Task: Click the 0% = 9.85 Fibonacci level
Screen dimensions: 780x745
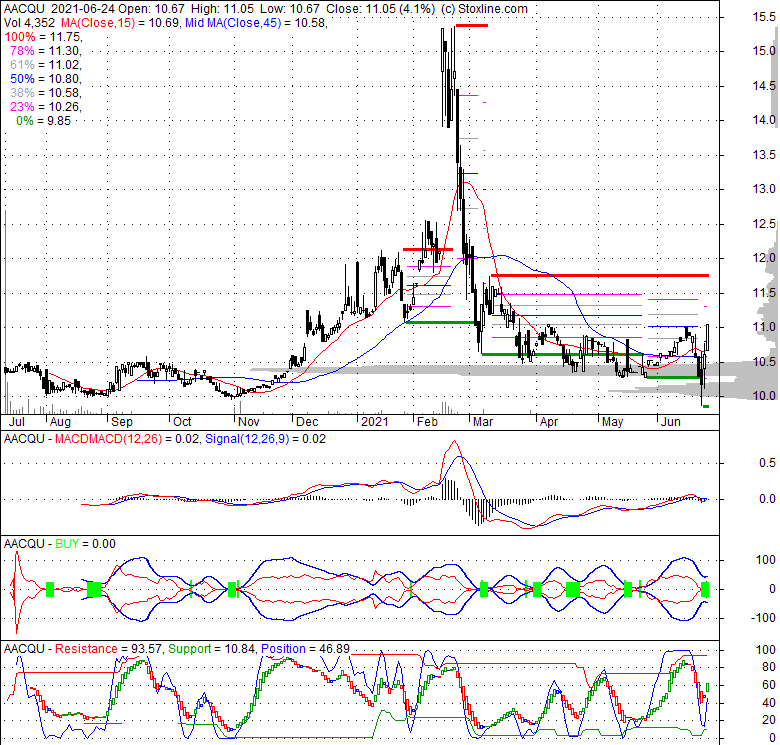Action: 43,121
